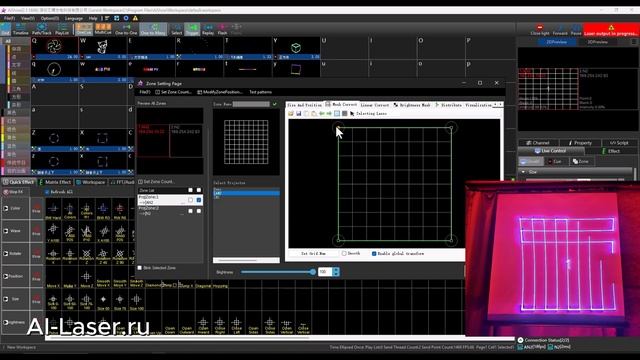Save the mesh with the floppy disk icon
The height and width of the screenshot is (360, 640).
pos(298,113)
